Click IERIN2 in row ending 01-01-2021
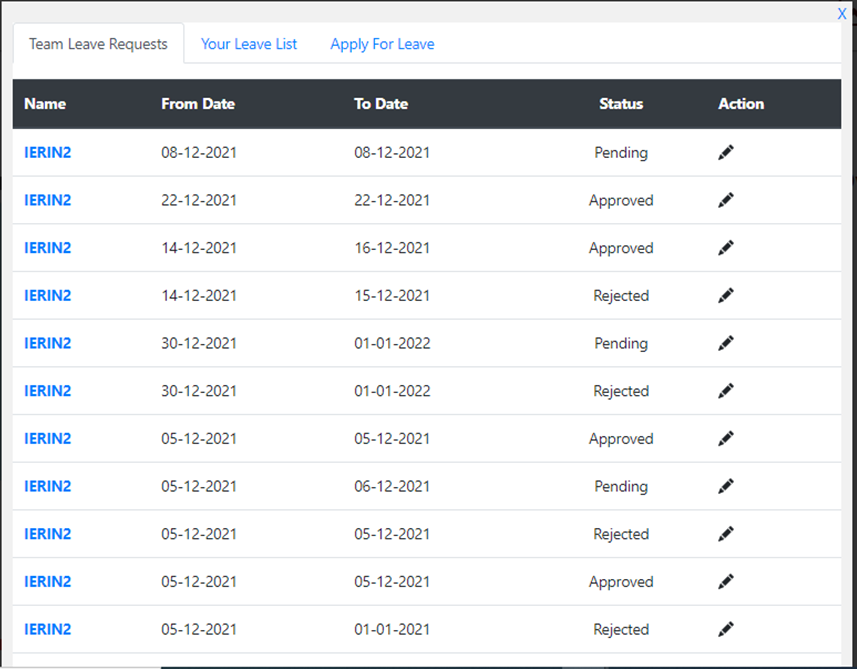 (x=48, y=629)
